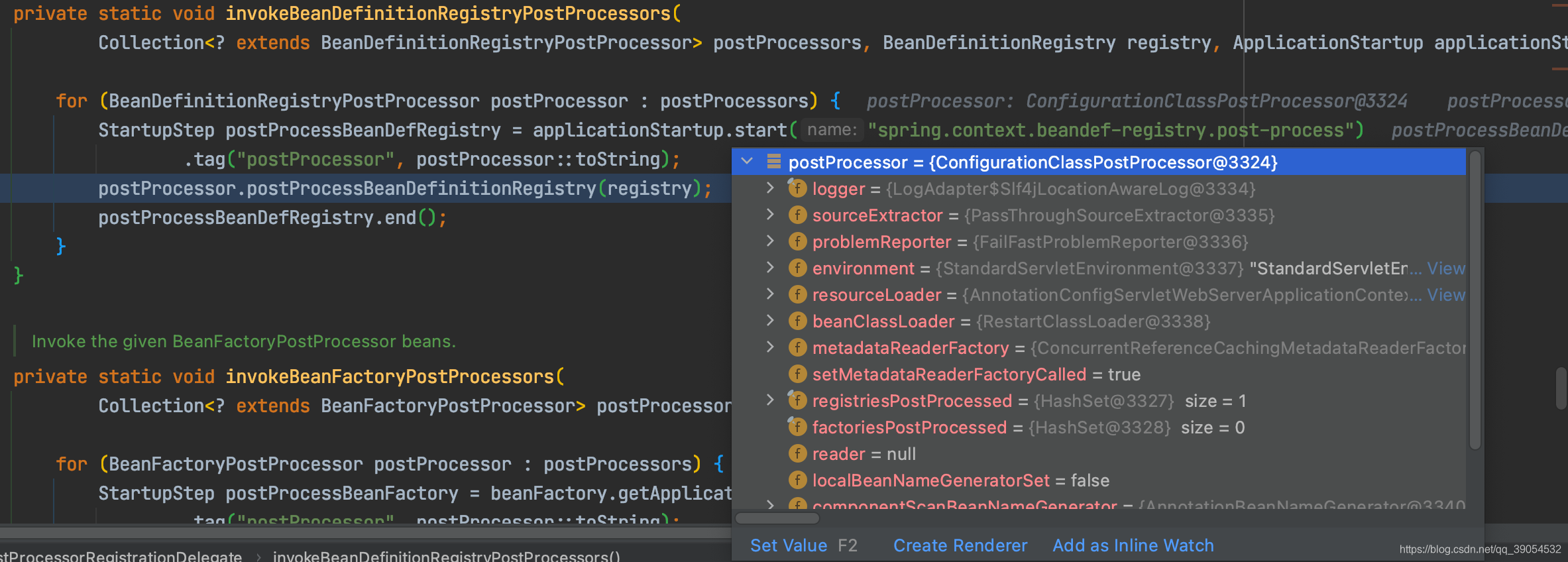The height and width of the screenshot is (562, 1568).
Task: Click the inline postProcessor: ConfigurationClassPostProcessor@3324 hint
Action: point(1137,101)
